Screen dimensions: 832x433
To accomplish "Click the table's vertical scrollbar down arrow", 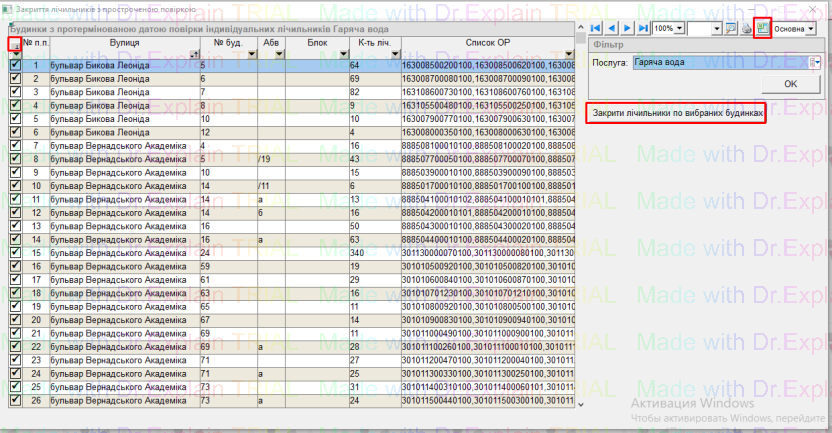I will coord(582,403).
